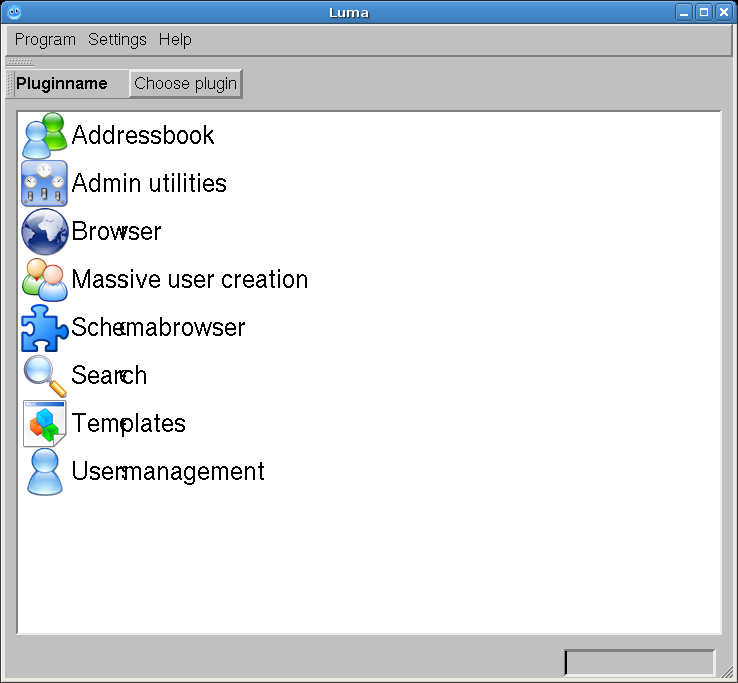Grab the toolbar drag handle beside Pluginname
The image size is (738, 683).
10,84
